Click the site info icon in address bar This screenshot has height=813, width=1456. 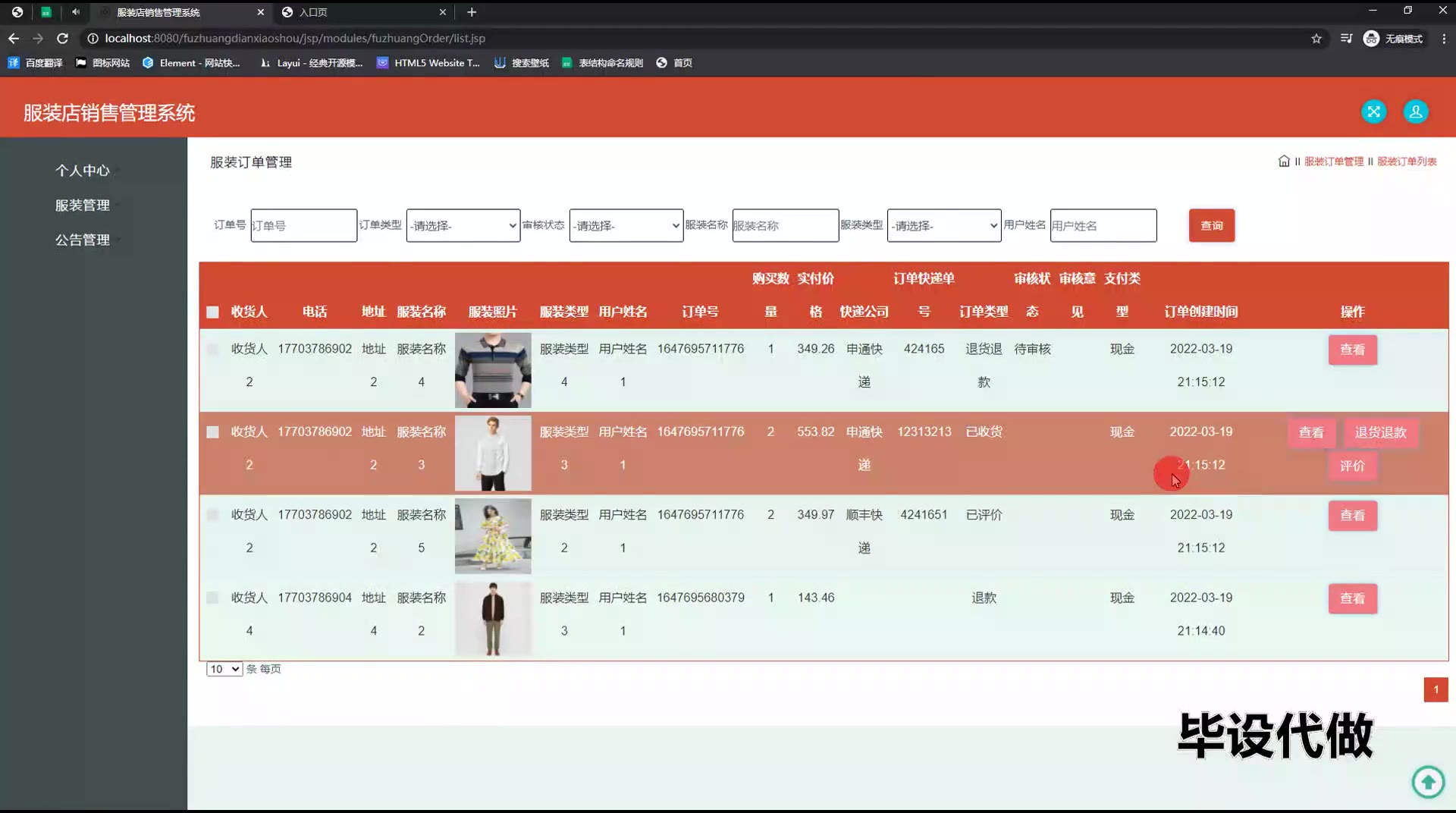[x=93, y=38]
